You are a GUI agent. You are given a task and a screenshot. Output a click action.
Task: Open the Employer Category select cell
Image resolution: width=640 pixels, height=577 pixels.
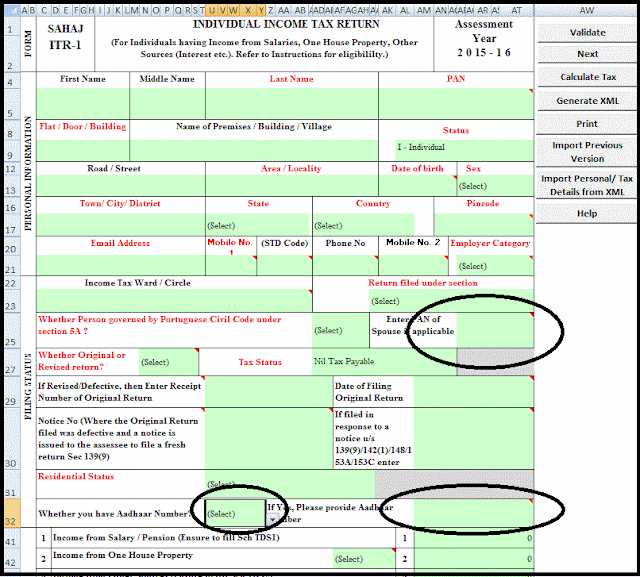point(494,266)
